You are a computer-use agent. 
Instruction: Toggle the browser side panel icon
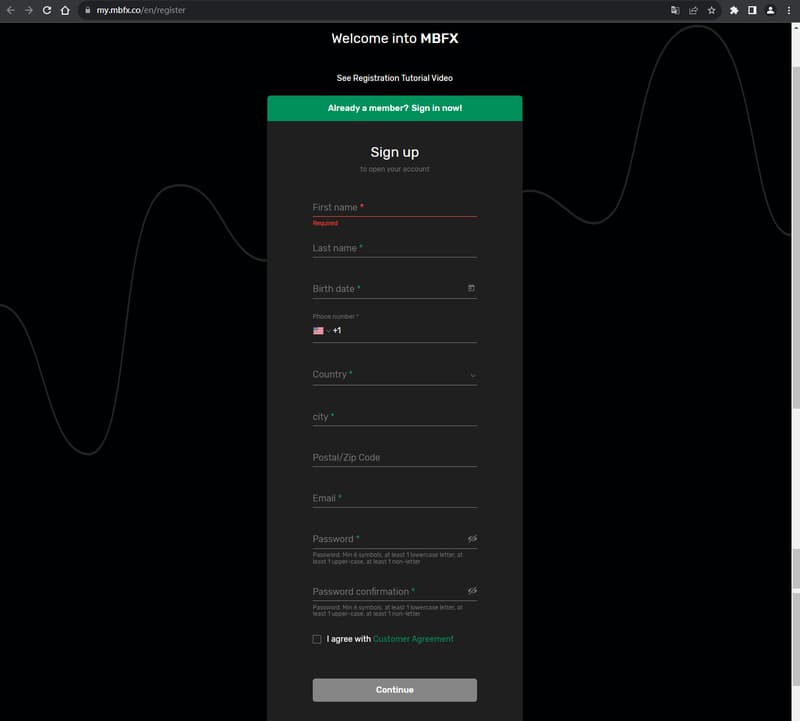pyautogui.click(x=753, y=10)
